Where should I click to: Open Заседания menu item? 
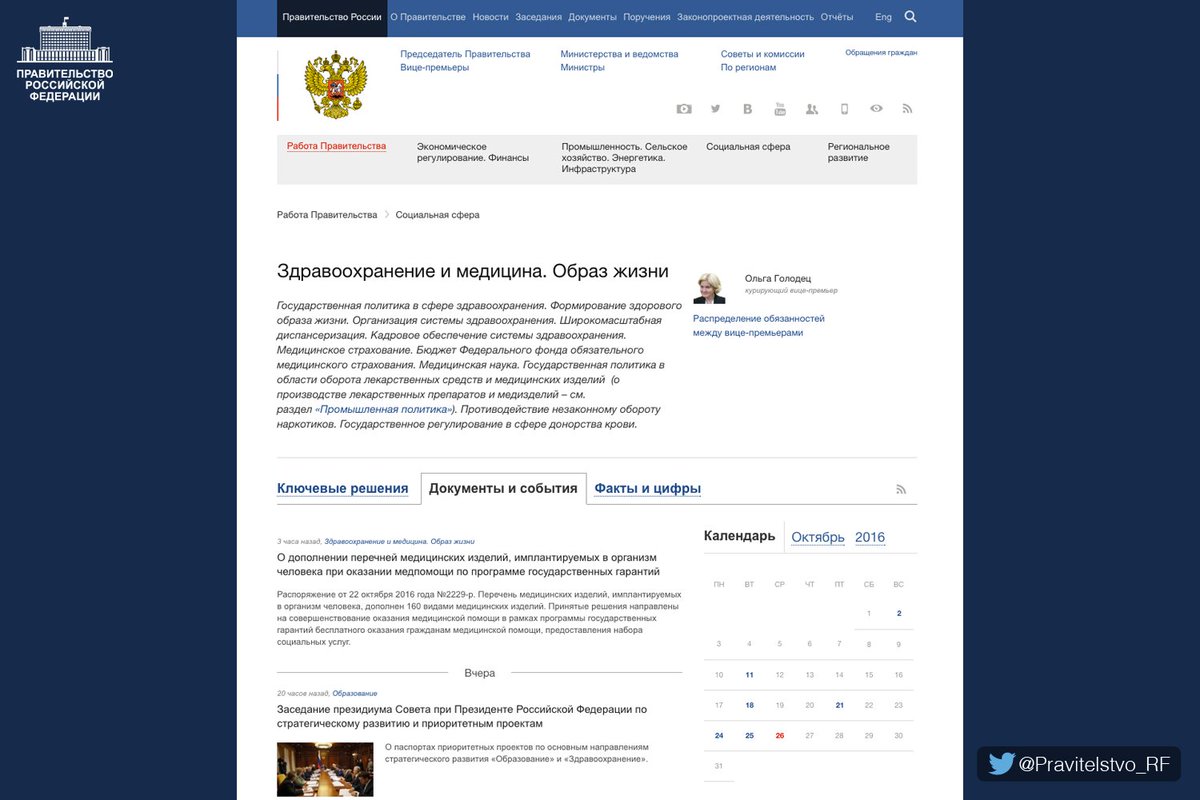coord(539,17)
